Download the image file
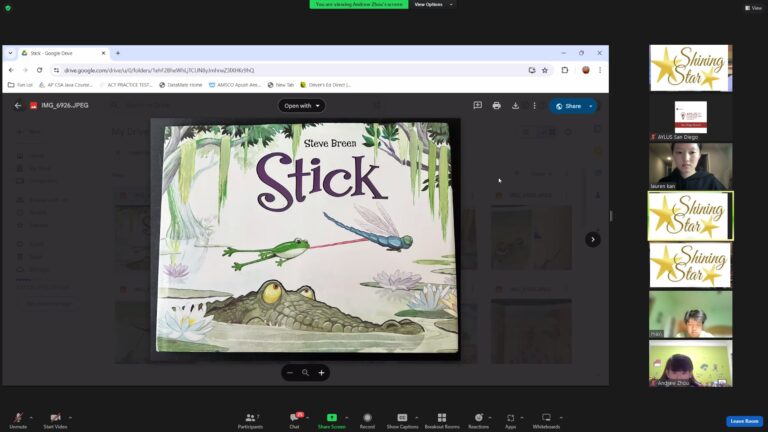Image resolution: width=768 pixels, height=432 pixels. (515, 105)
